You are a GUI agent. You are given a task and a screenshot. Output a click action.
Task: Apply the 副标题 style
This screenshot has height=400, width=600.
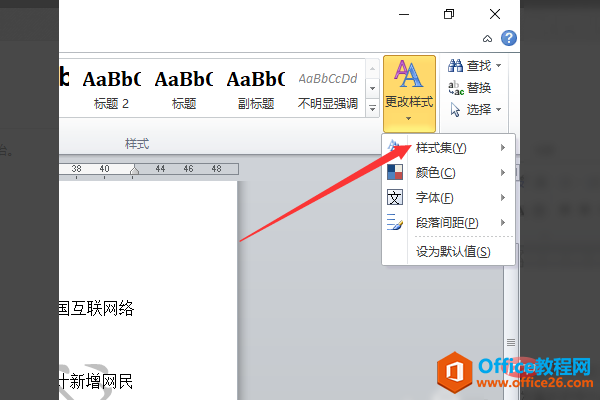256,89
